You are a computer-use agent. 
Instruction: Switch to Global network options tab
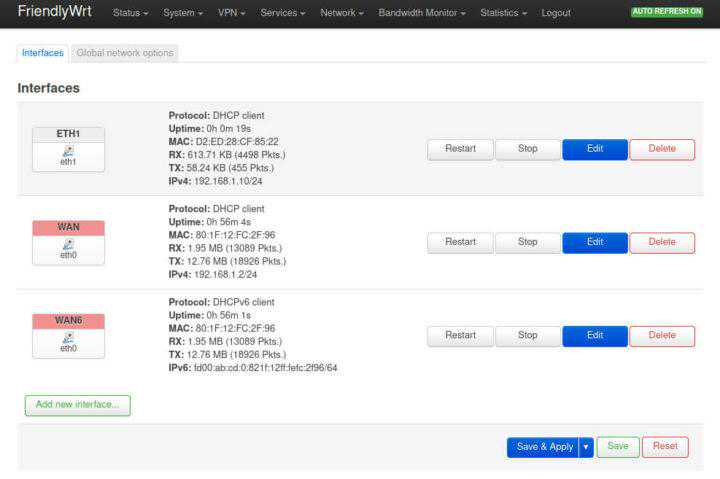click(x=125, y=53)
